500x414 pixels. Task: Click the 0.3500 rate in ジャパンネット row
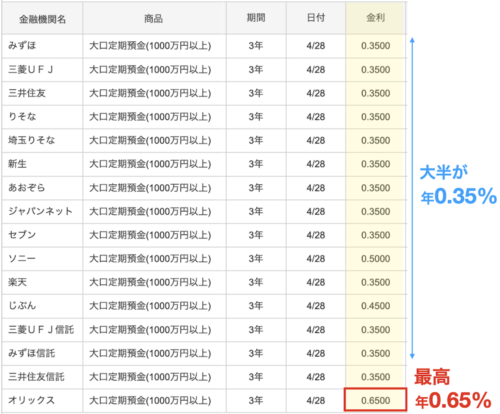point(376,212)
